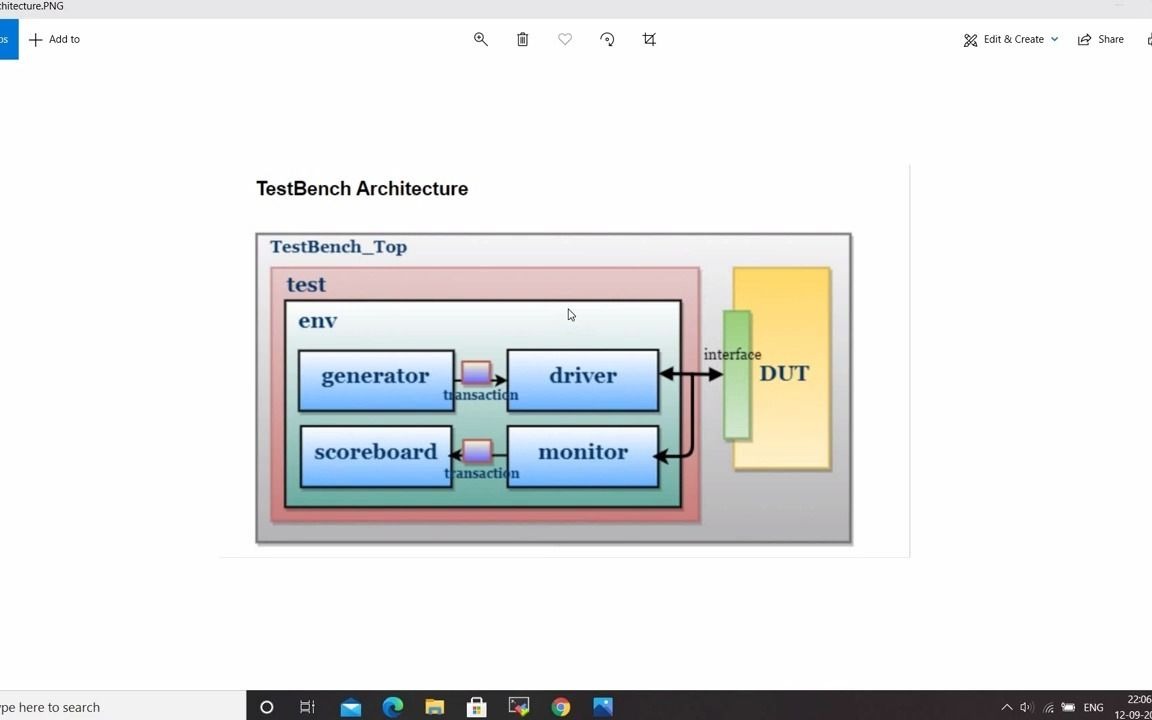Switch to Photos app taskbar icon

tap(602, 707)
